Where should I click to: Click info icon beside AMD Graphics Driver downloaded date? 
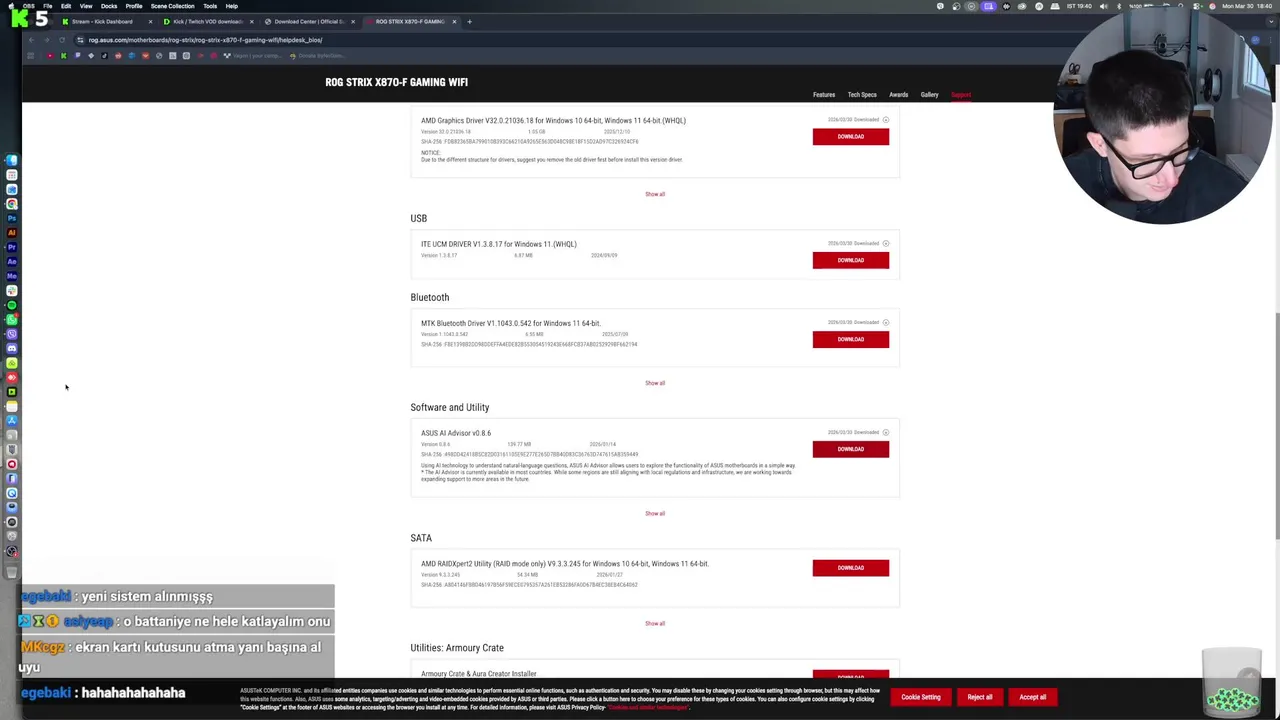[886, 120]
